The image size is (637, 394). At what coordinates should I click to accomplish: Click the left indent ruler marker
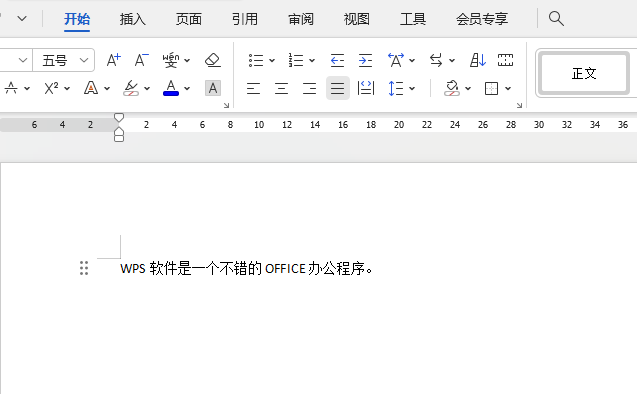[x=119, y=138]
